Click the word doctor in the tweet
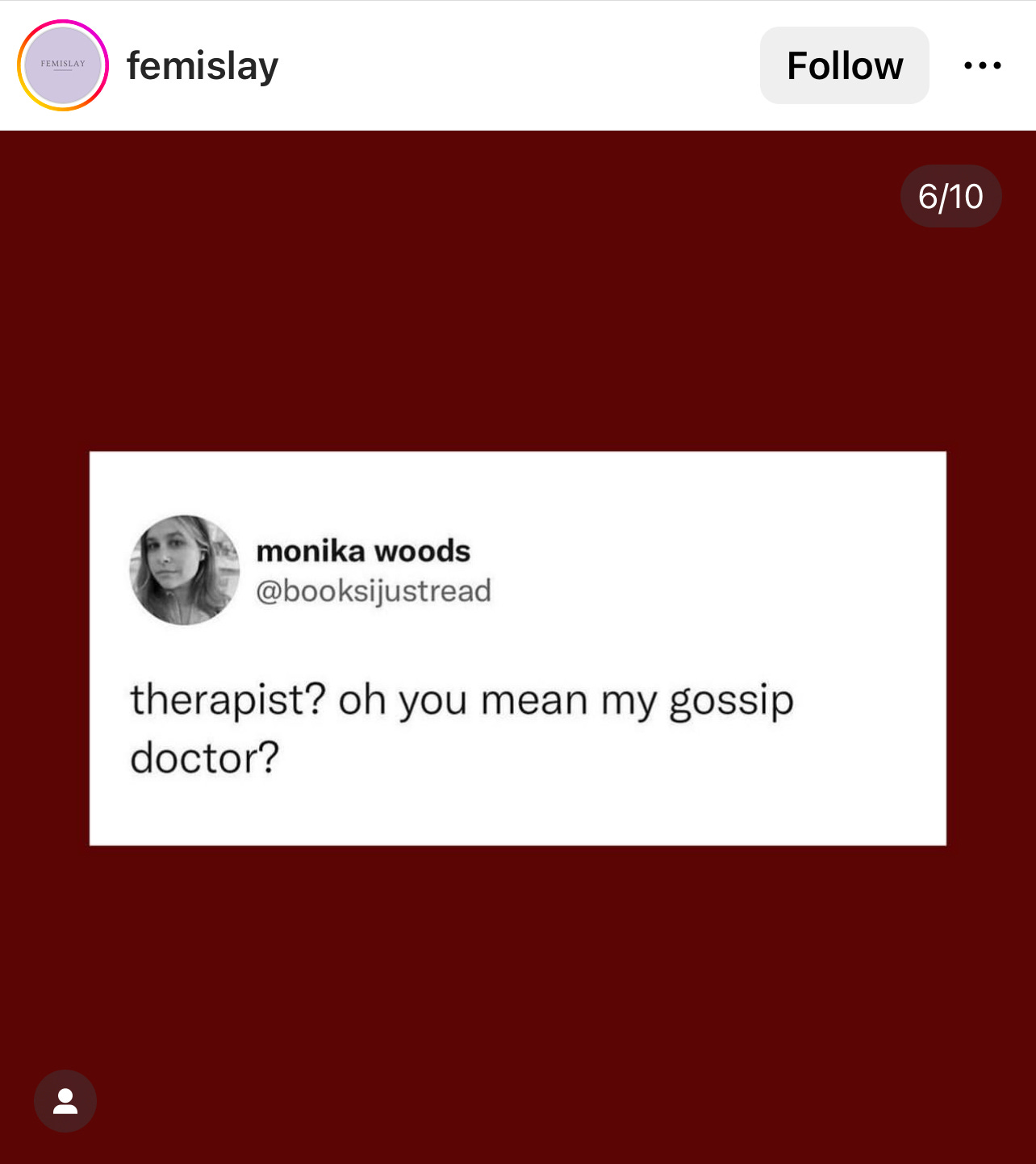The width and height of the screenshot is (1036, 1164). (x=205, y=758)
